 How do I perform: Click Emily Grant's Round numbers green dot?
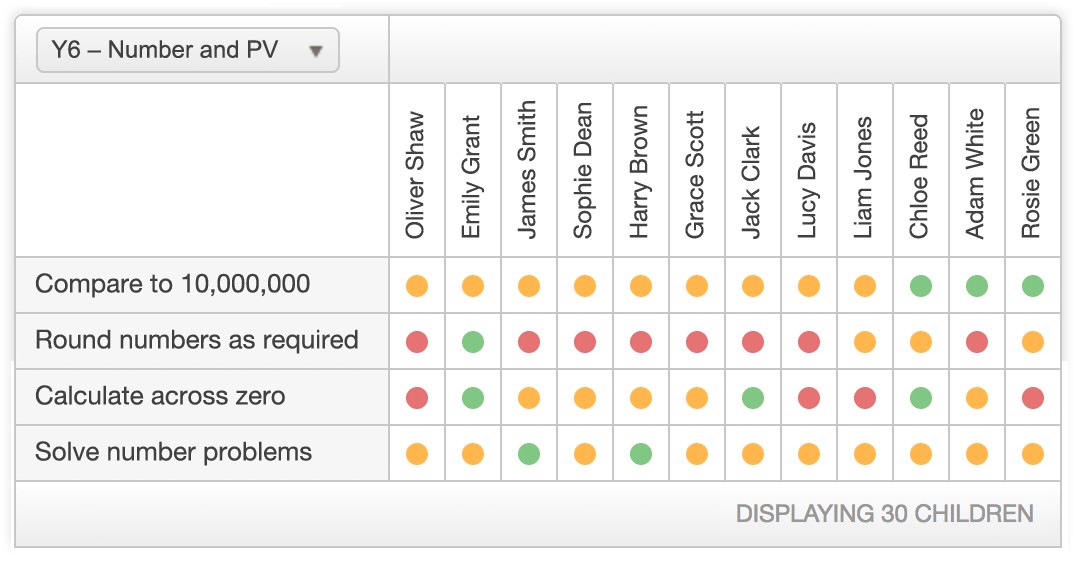tap(473, 341)
